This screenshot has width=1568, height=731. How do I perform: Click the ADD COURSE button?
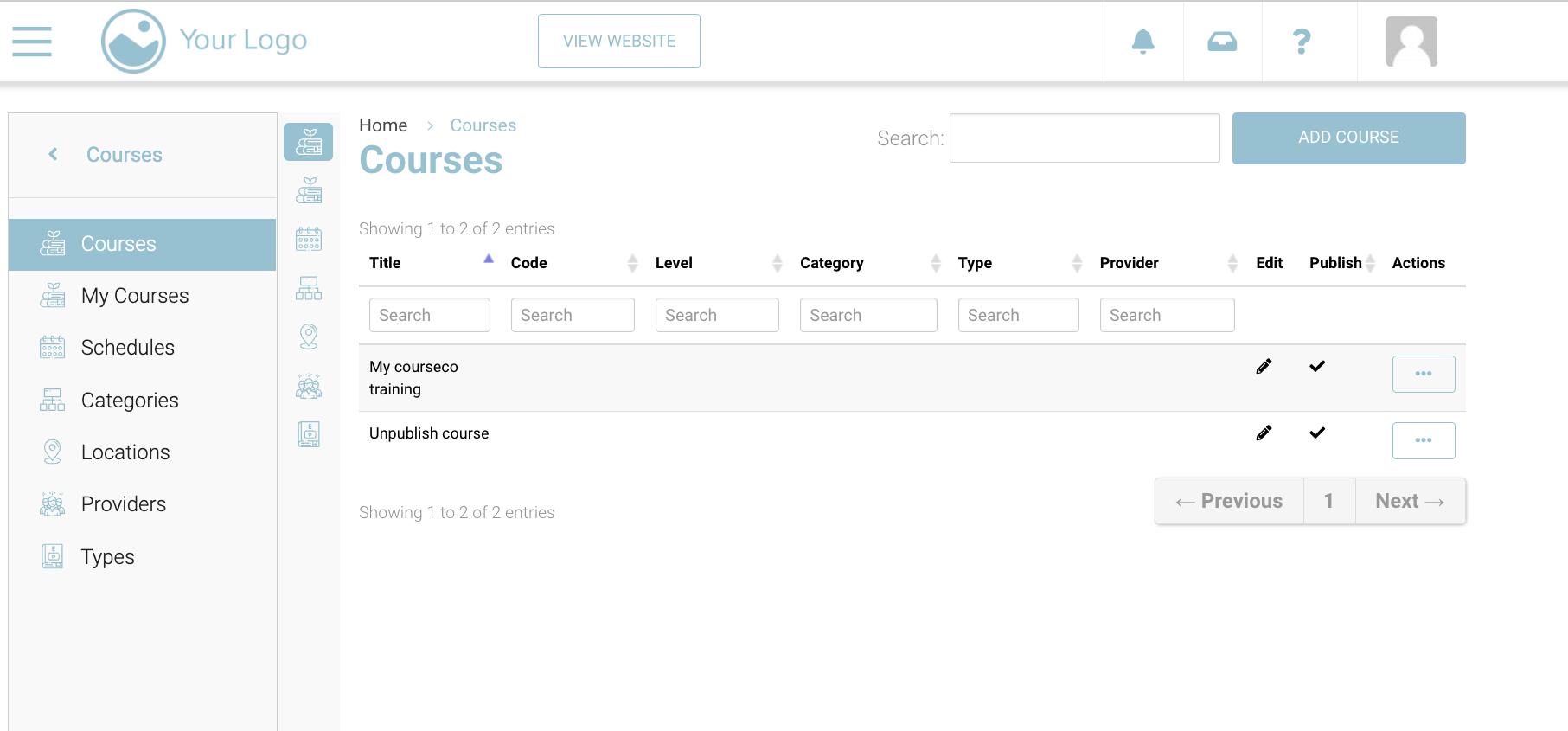tap(1347, 138)
